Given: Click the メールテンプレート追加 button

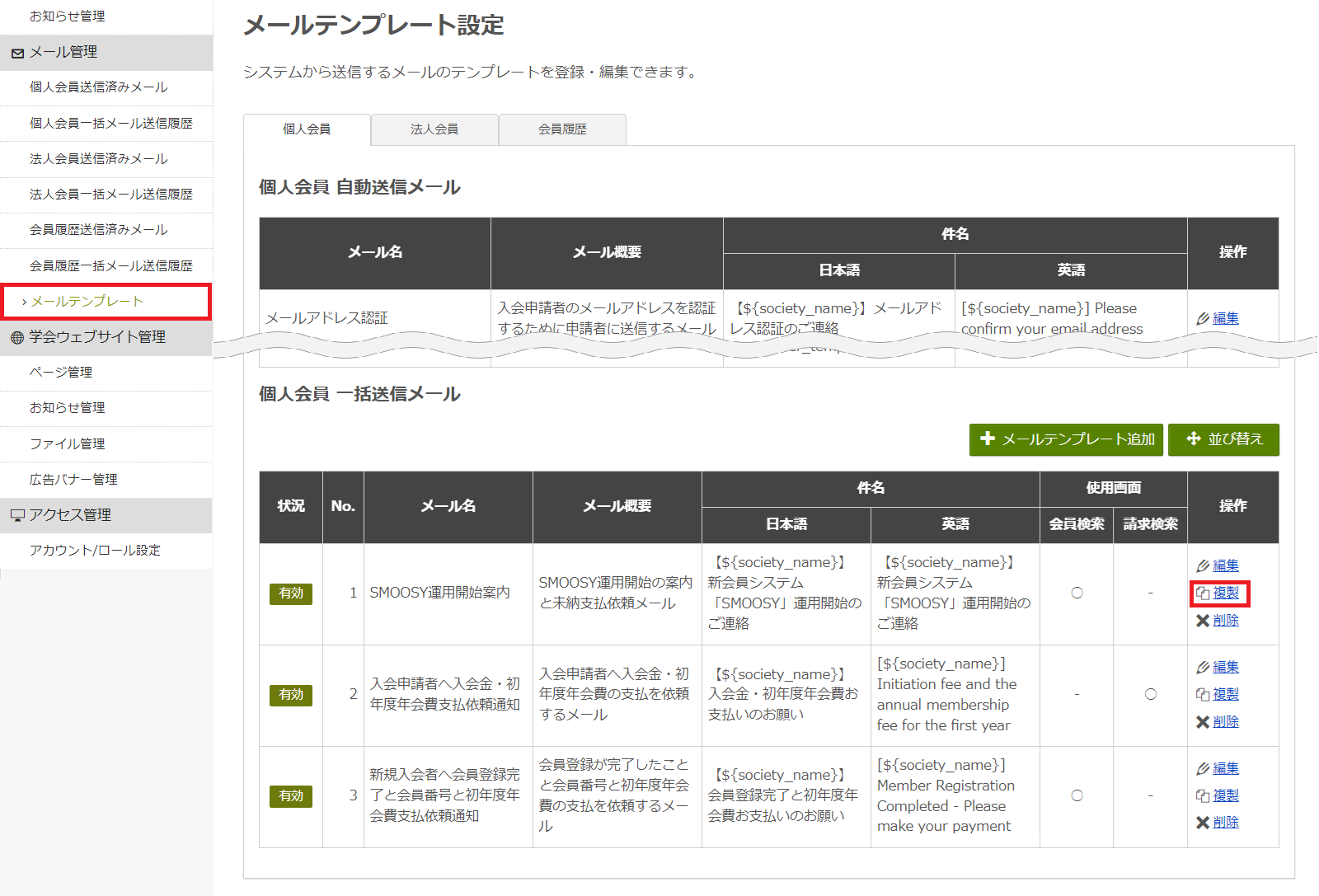Looking at the screenshot, I should (1066, 439).
